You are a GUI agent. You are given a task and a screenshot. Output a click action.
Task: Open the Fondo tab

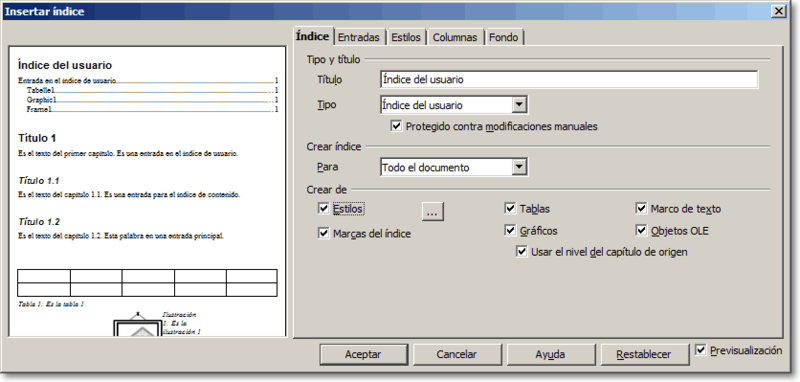(504, 37)
